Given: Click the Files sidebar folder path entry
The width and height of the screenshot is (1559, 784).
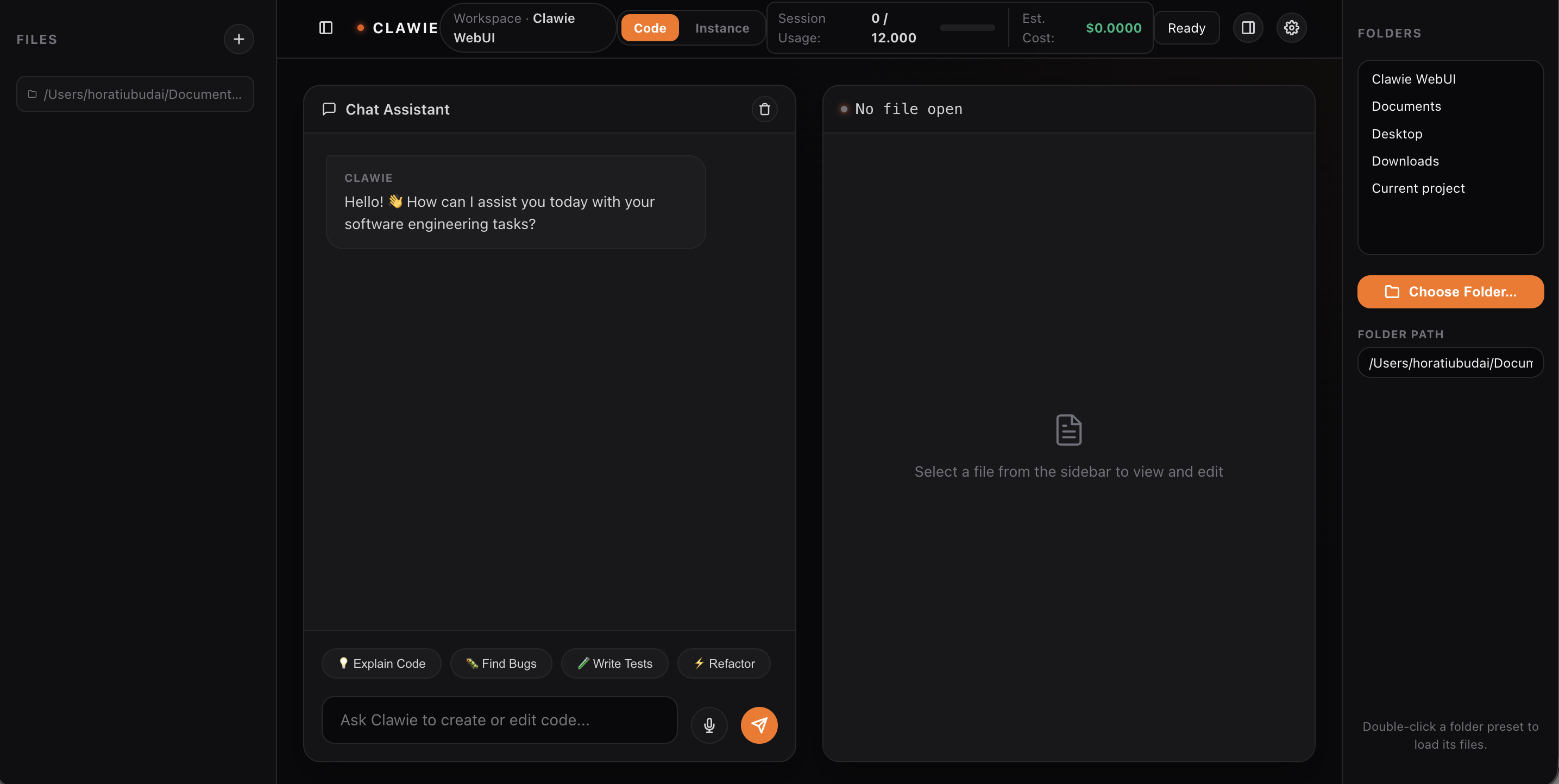Looking at the screenshot, I should (135, 94).
